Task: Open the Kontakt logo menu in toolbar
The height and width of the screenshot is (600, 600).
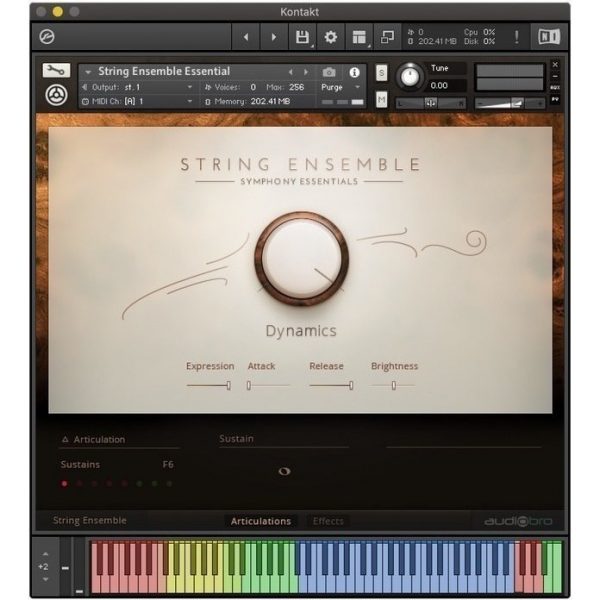Action: pyautogui.click(x=47, y=37)
